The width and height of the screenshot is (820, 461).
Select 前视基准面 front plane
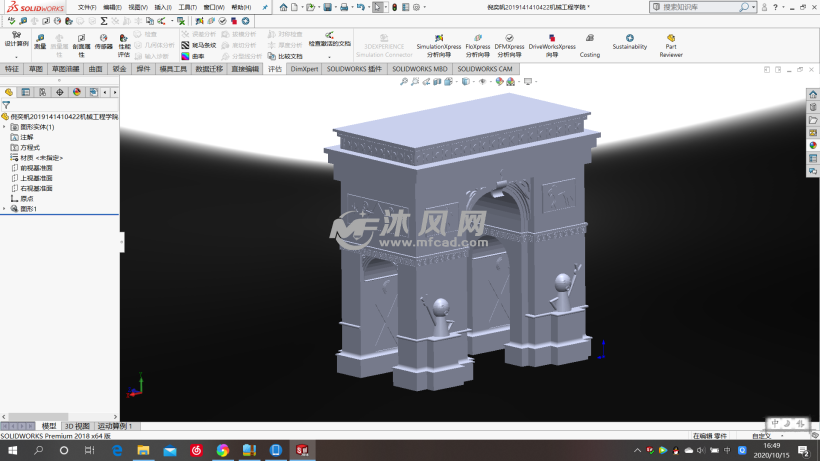pyautogui.click(x=31, y=168)
